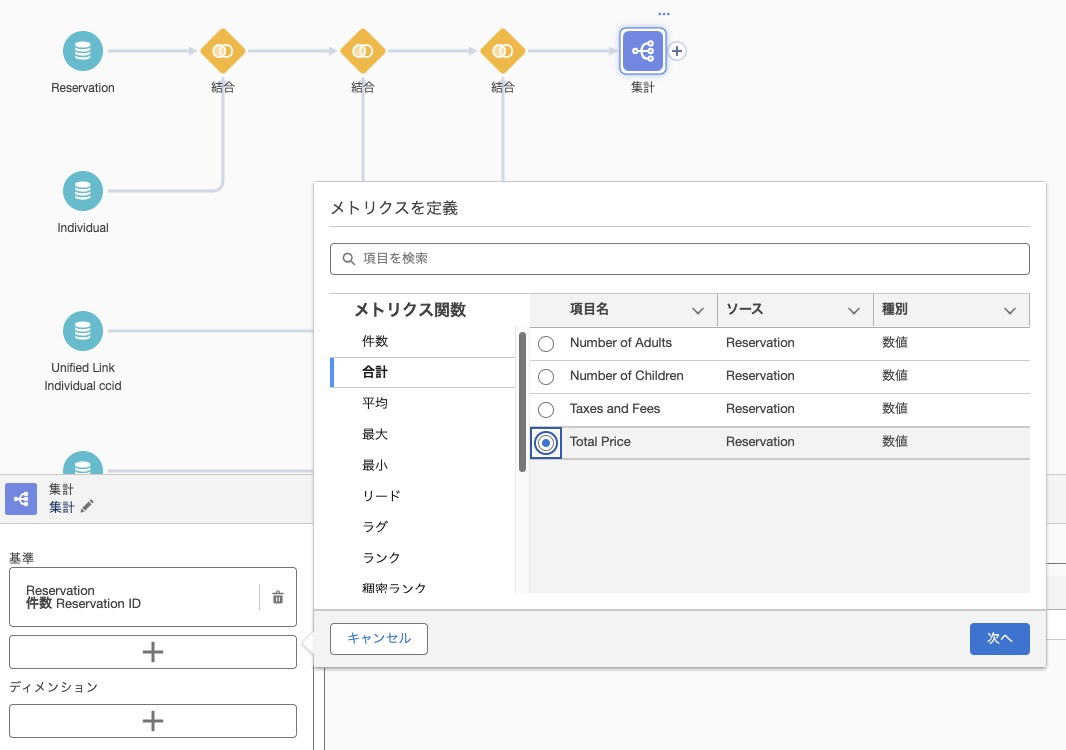Viewport: 1066px width, 750px height.
Task: Edit the 集計 name with pencil icon
Action: 87,507
